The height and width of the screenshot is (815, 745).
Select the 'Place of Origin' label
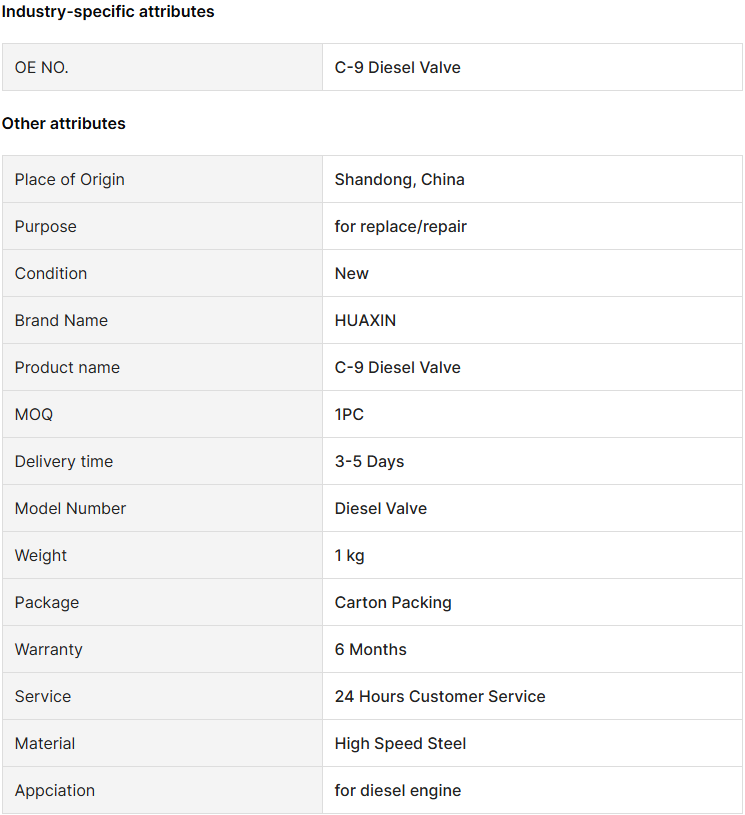point(70,179)
